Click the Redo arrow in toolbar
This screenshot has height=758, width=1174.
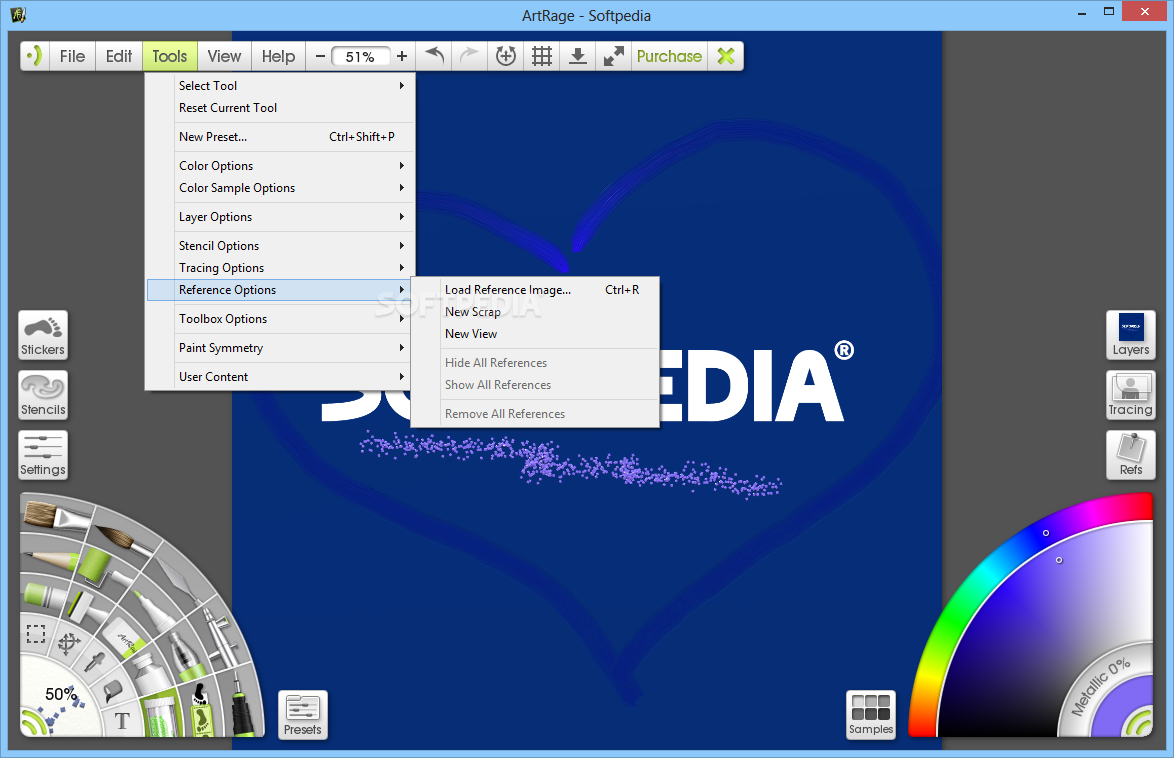(469, 56)
